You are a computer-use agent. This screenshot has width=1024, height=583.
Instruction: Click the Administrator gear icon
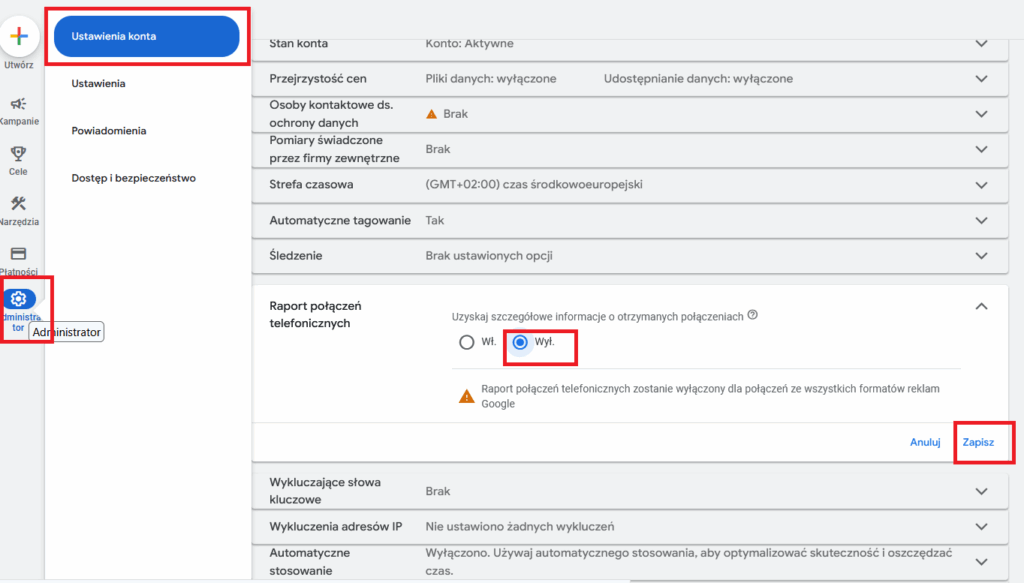[19, 299]
